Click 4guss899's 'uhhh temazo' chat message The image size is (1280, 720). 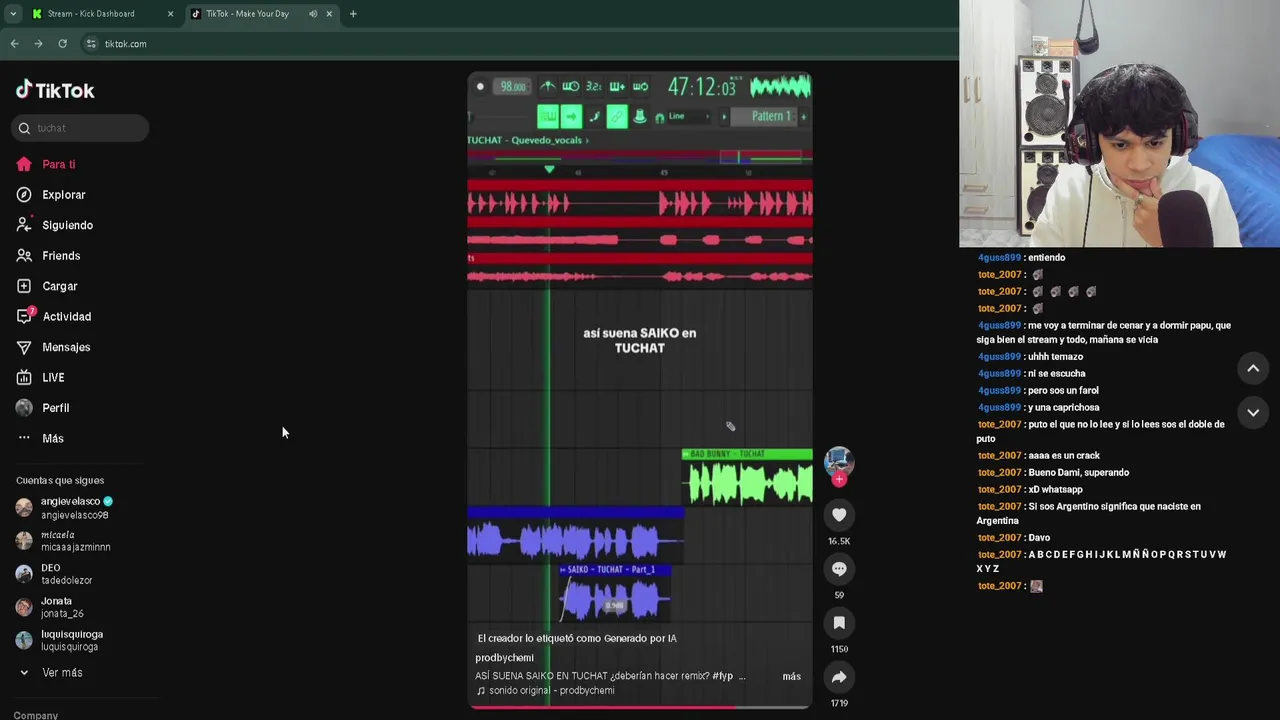(1030, 356)
